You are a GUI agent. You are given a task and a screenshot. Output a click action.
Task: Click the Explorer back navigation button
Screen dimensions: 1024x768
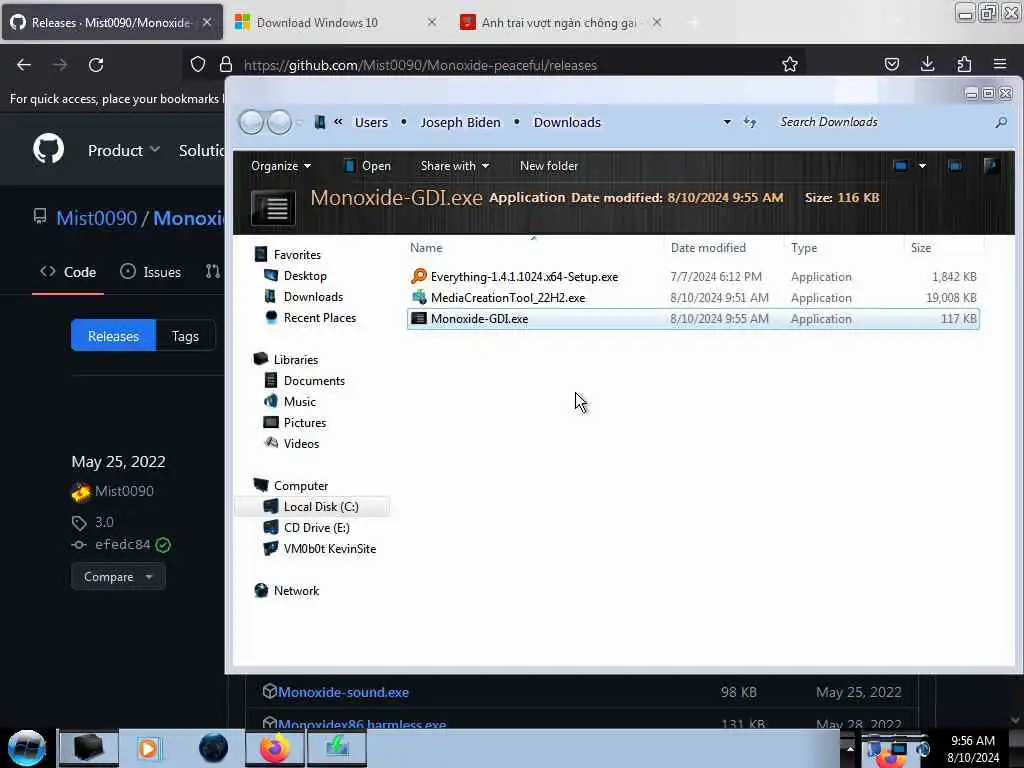click(x=251, y=122)
